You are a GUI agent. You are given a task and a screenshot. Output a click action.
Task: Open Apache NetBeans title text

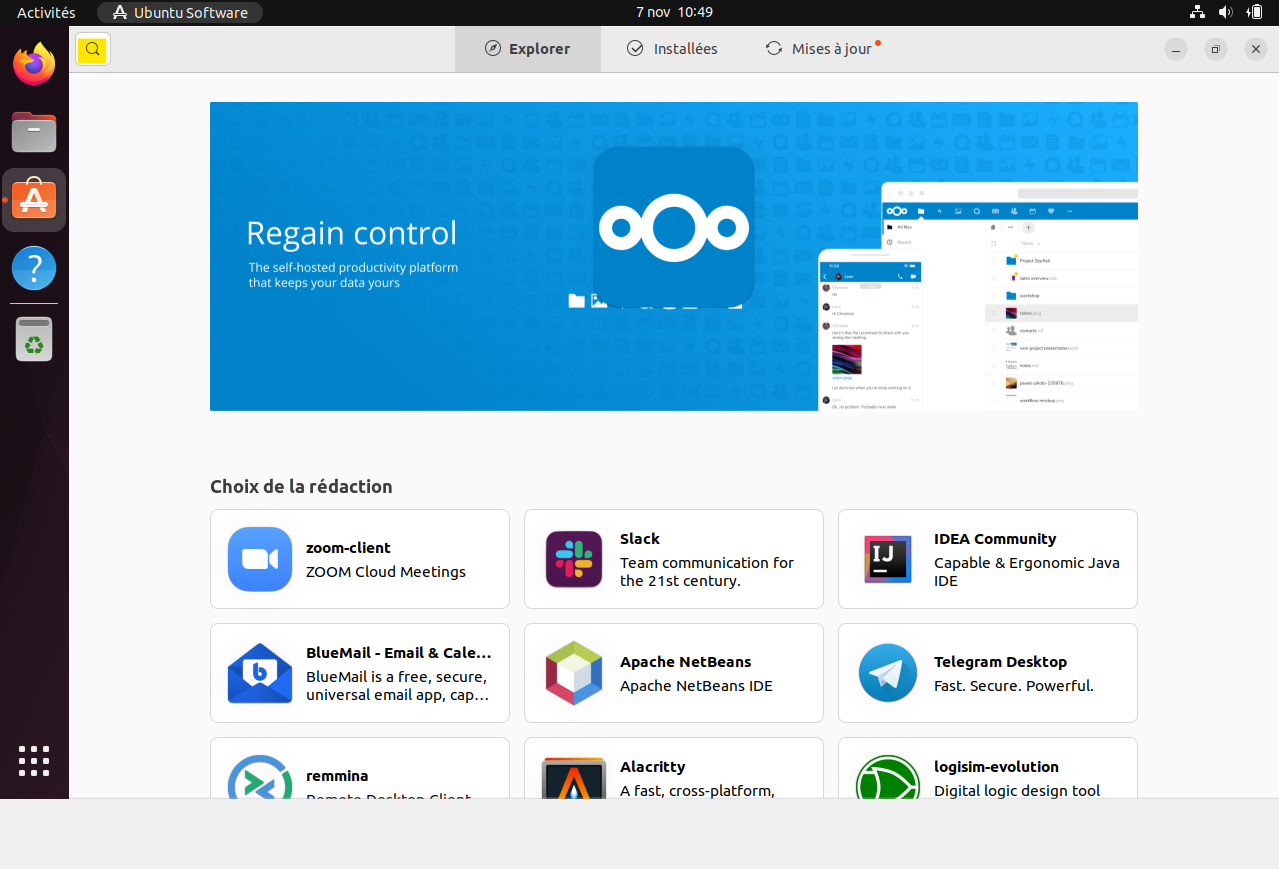coord(685,662)
